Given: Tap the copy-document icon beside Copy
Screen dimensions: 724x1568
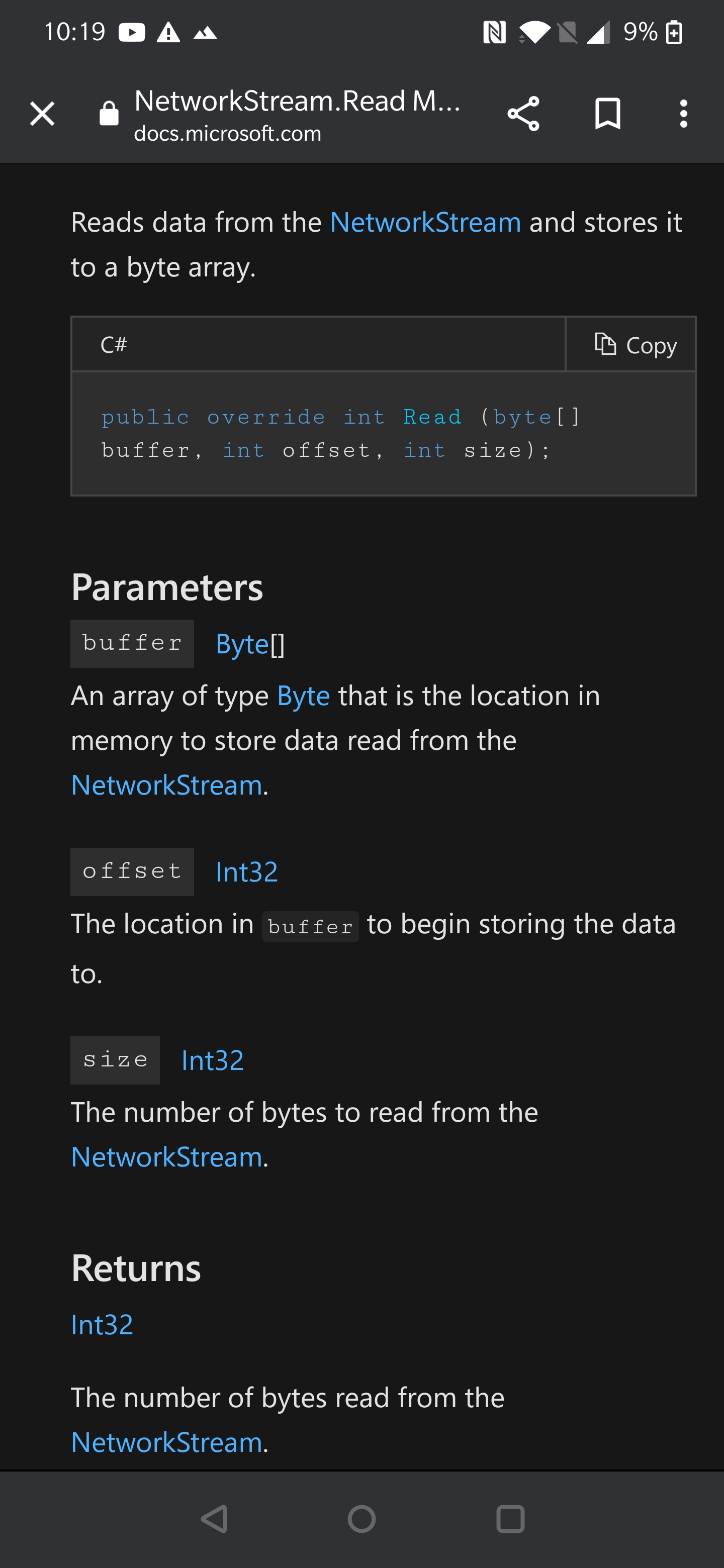Looking at the screenshot, I should [606, 344].
